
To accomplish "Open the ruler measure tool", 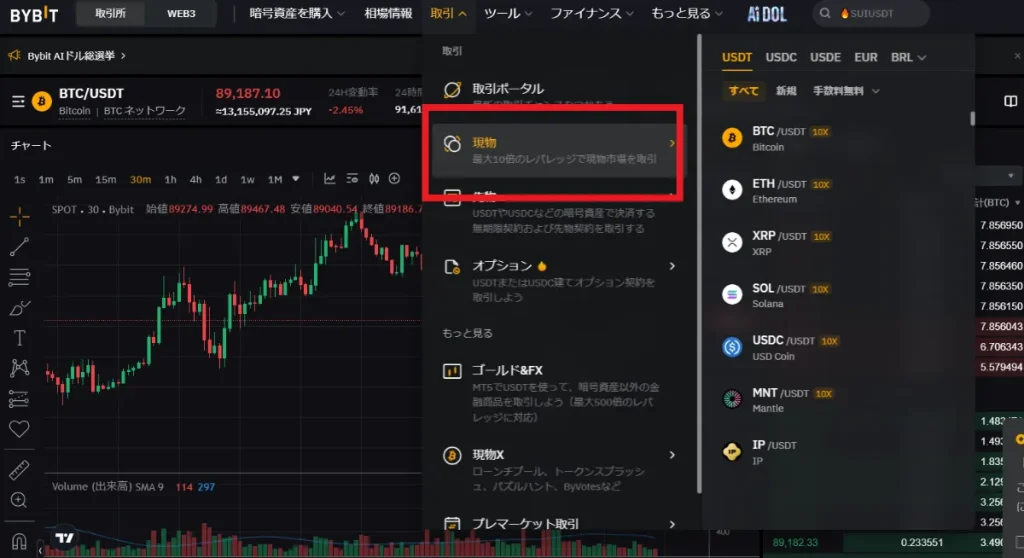I will click(19, 470).
